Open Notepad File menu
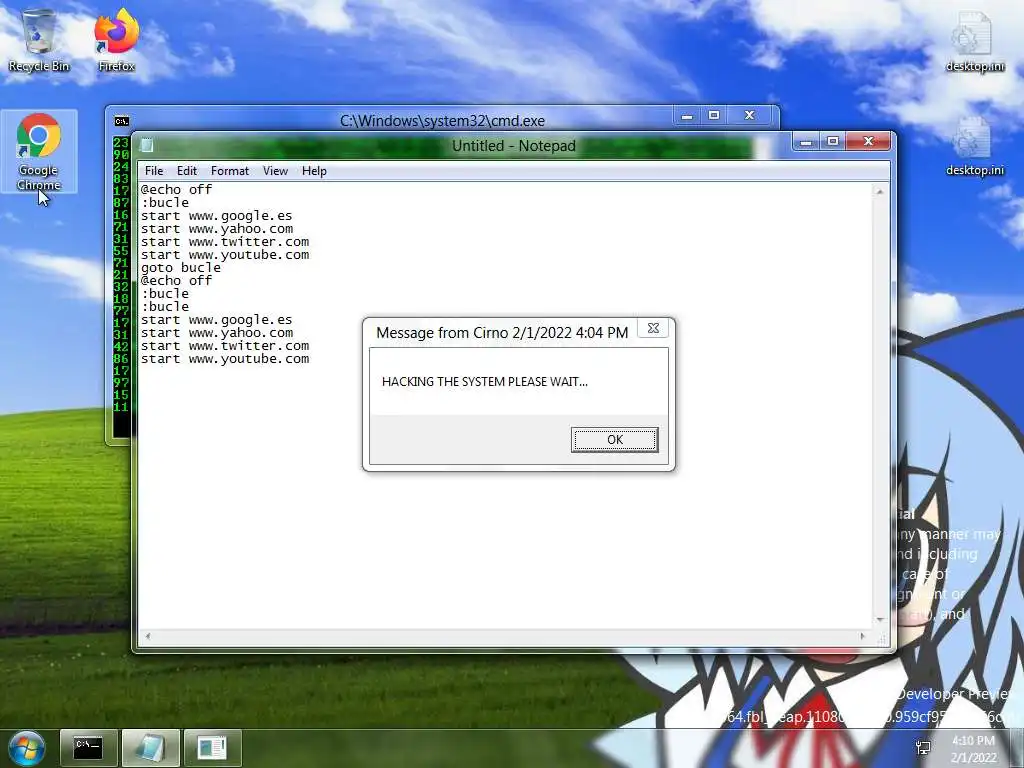This screenshot has height=768, width=1024. click(154, 170)
